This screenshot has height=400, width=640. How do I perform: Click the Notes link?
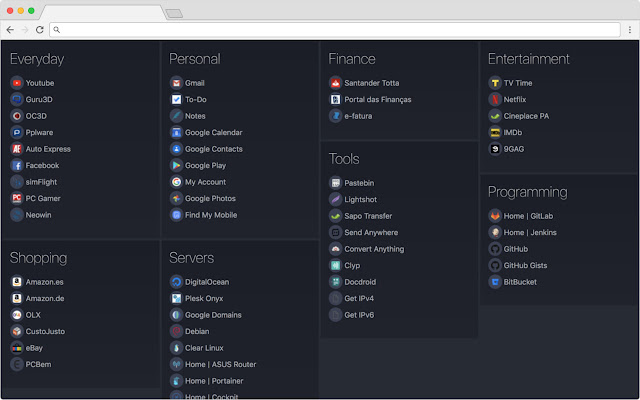195,116
